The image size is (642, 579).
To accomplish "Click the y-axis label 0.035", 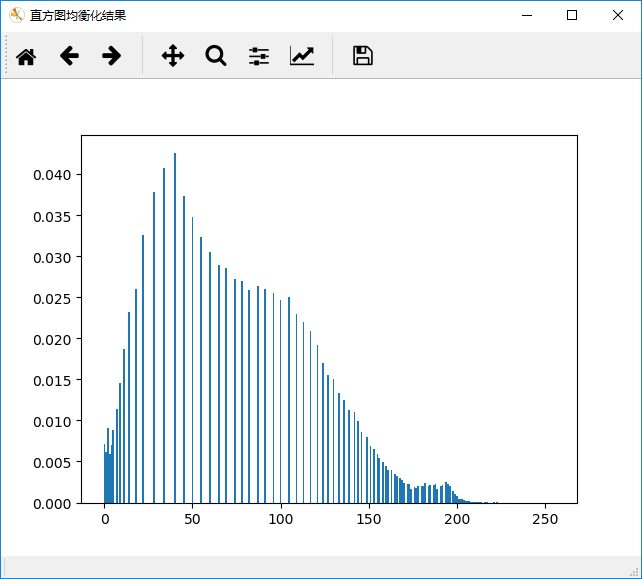I will click(x=52, y=216).
